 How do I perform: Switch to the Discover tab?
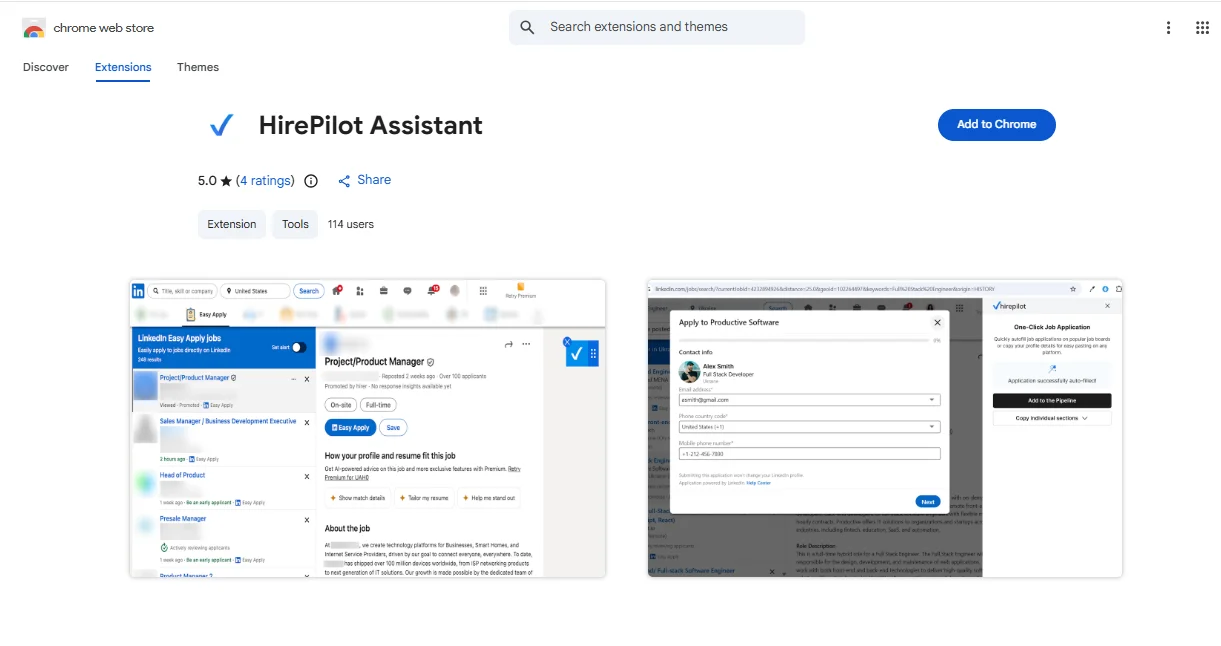click(46, 67)
